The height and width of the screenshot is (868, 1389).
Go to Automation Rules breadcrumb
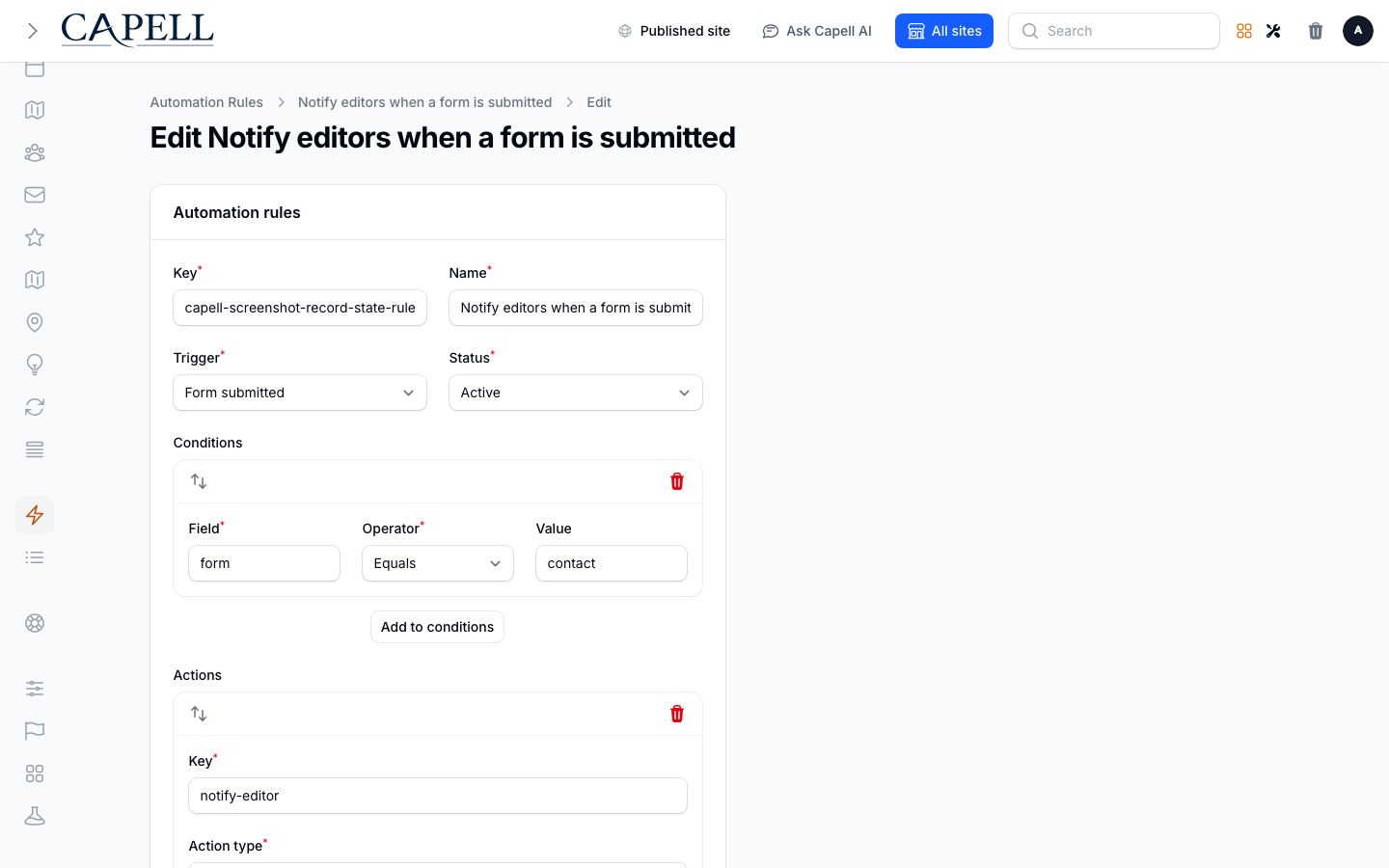pyautogui.click(x=206, y=102)
